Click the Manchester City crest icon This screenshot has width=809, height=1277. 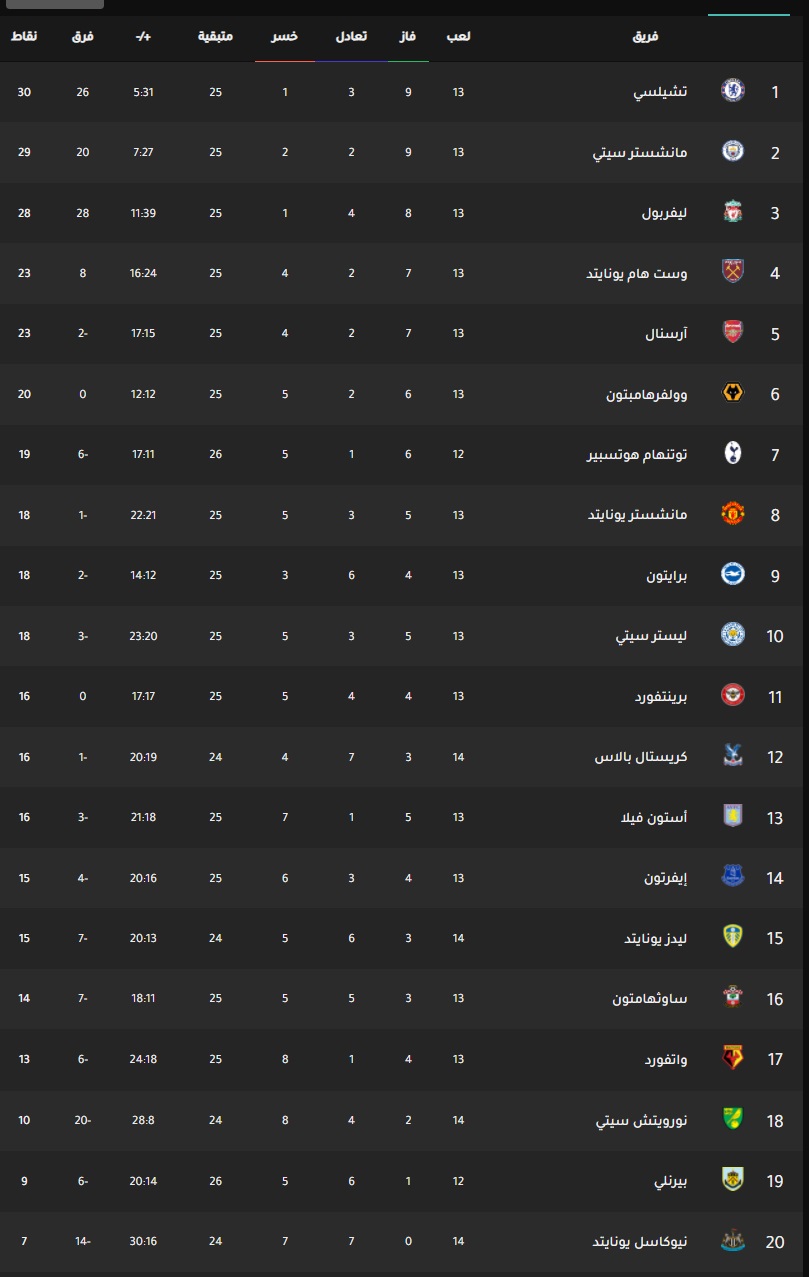(x=733, y=151)
